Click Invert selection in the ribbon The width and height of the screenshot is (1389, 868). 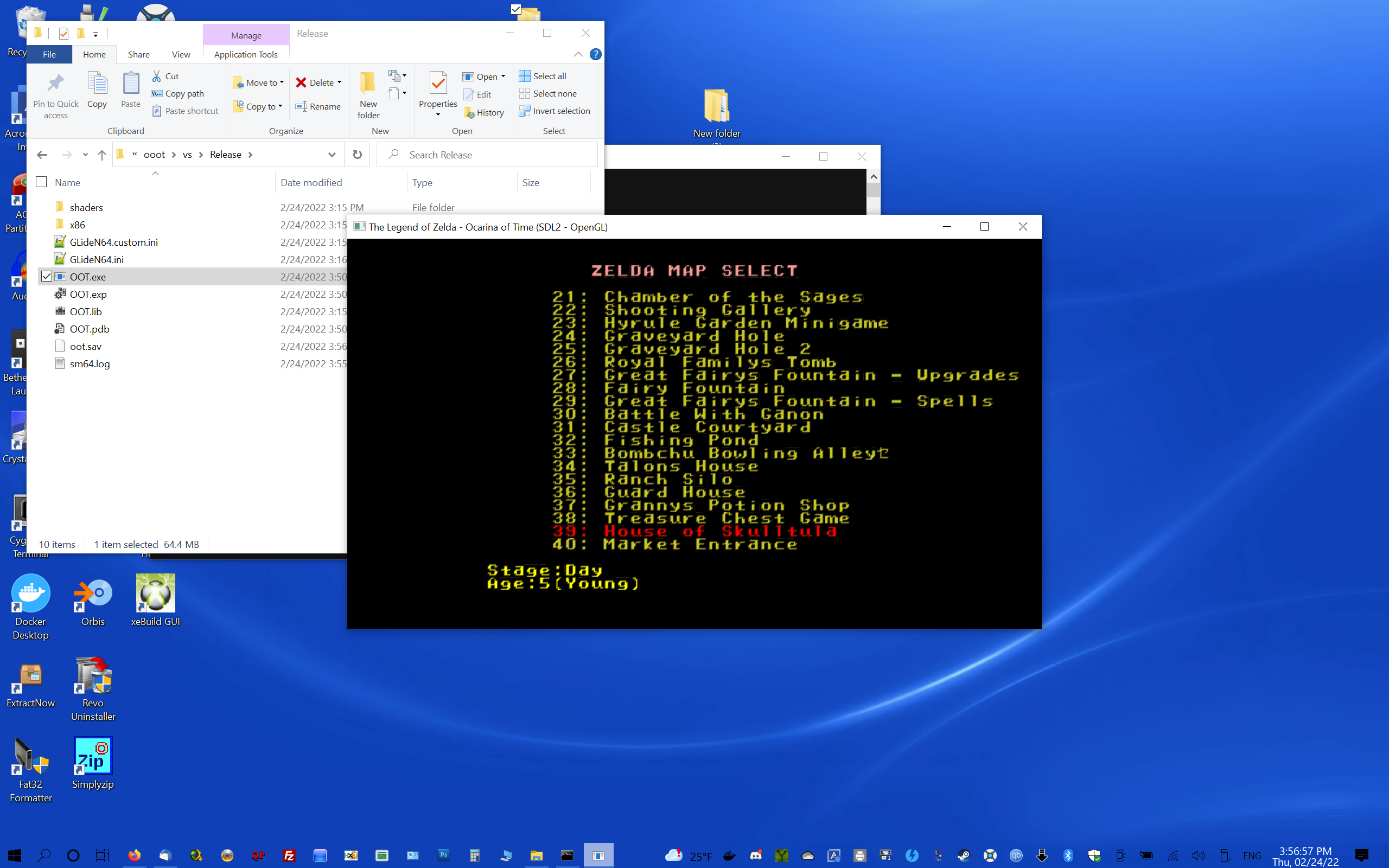pyautogui.click(x=555, y=111)
